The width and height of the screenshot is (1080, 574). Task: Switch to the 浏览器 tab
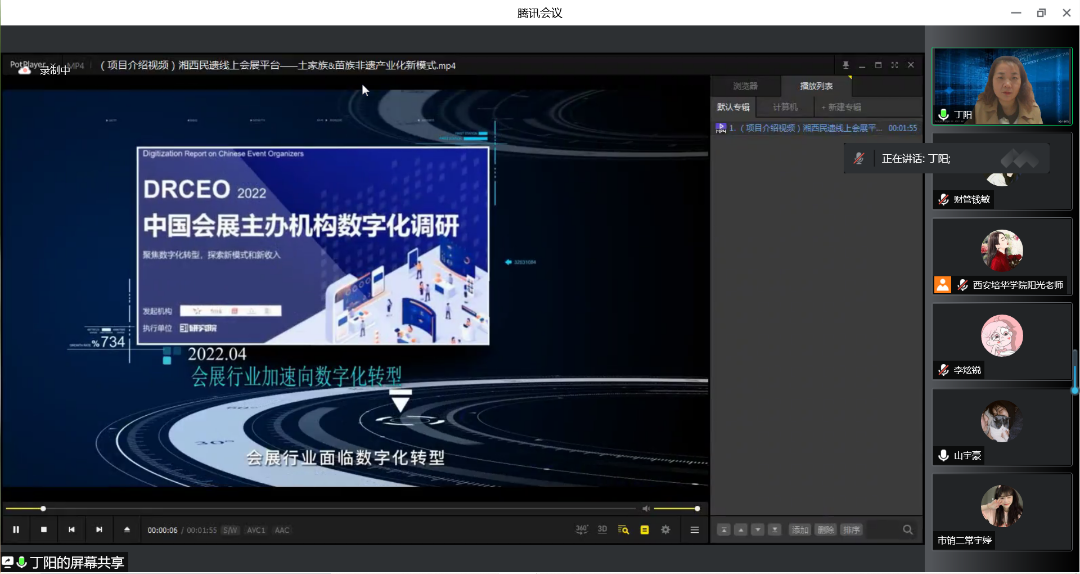tap(746, 87)
